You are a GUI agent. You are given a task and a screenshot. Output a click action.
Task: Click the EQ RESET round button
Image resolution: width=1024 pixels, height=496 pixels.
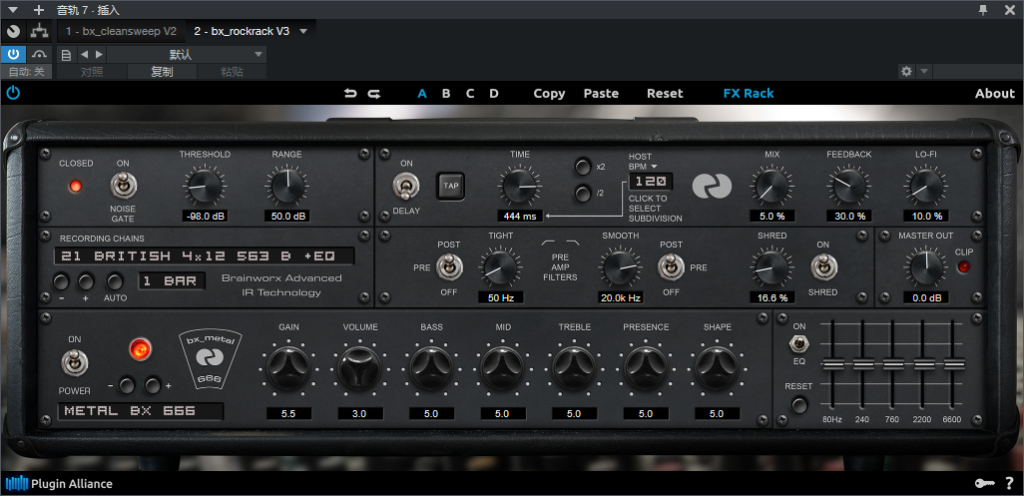pos(799,405)
